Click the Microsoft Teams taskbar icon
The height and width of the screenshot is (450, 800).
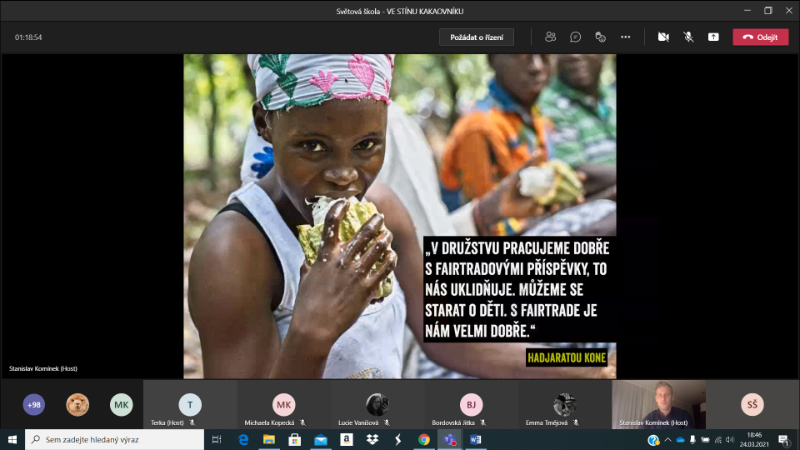click(x=449, y=439)
